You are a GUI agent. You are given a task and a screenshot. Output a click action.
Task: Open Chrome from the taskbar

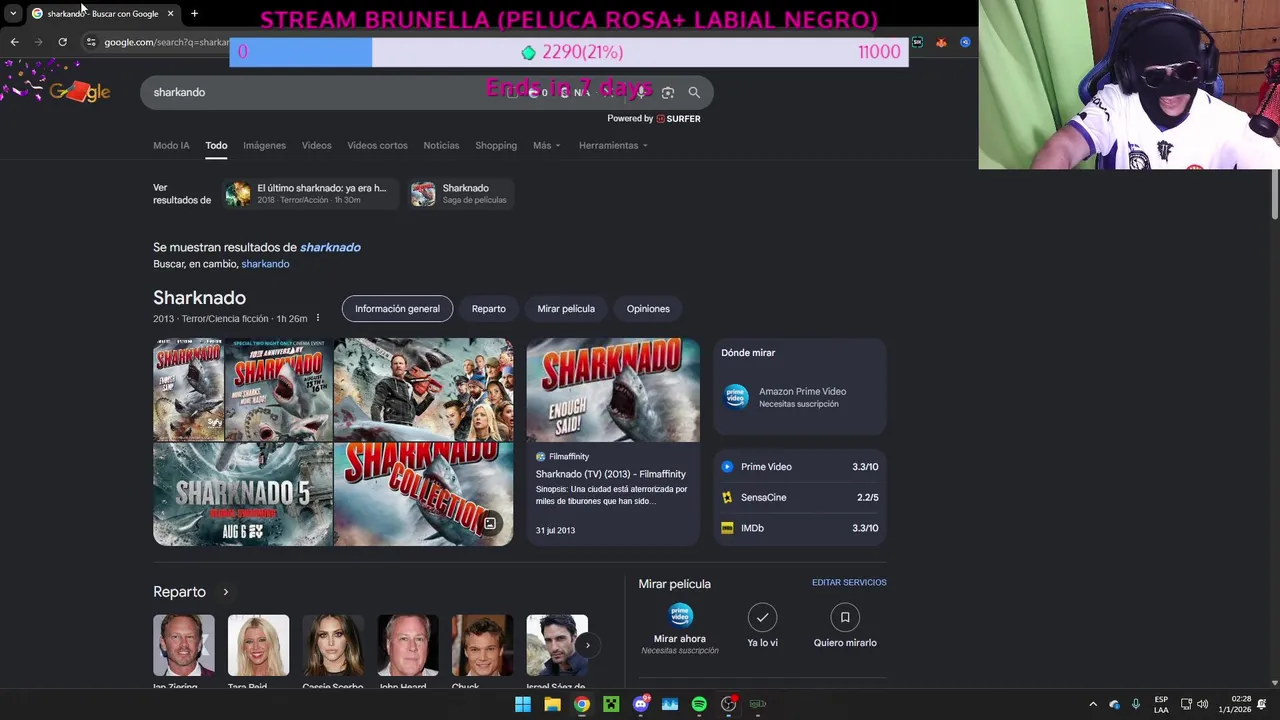click(582, 704)
